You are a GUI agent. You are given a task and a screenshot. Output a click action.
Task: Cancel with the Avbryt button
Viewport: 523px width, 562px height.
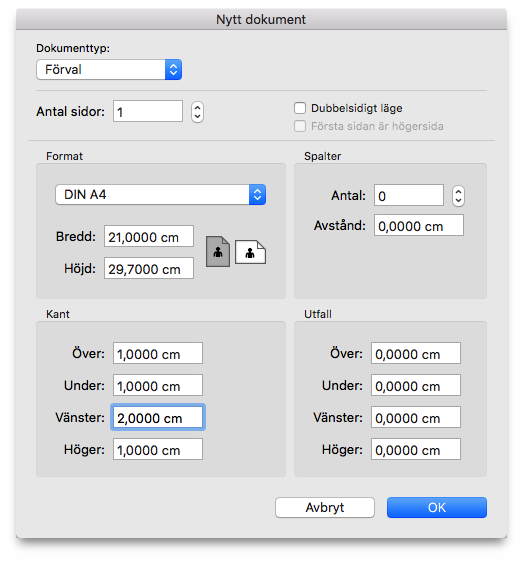coord(325,507)
